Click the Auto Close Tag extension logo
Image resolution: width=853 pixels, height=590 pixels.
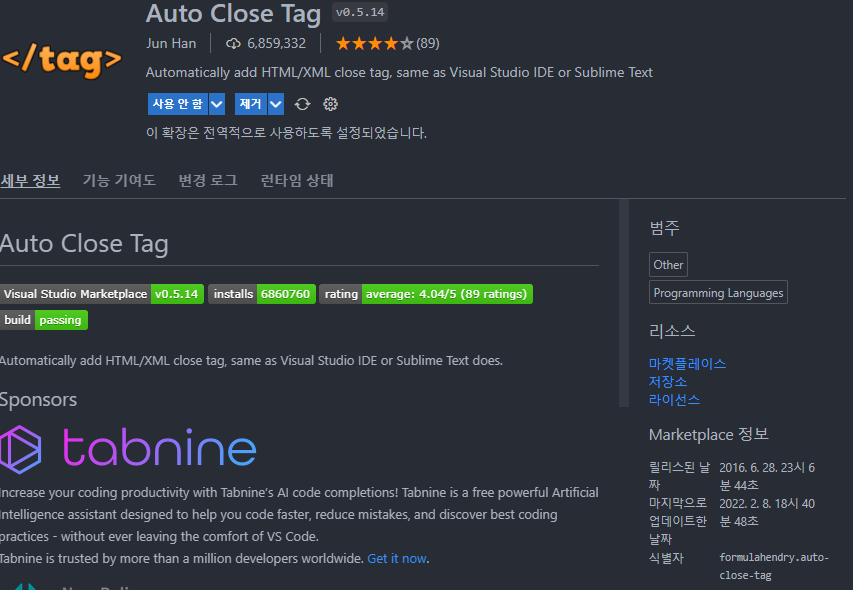[x=62, y=60]
